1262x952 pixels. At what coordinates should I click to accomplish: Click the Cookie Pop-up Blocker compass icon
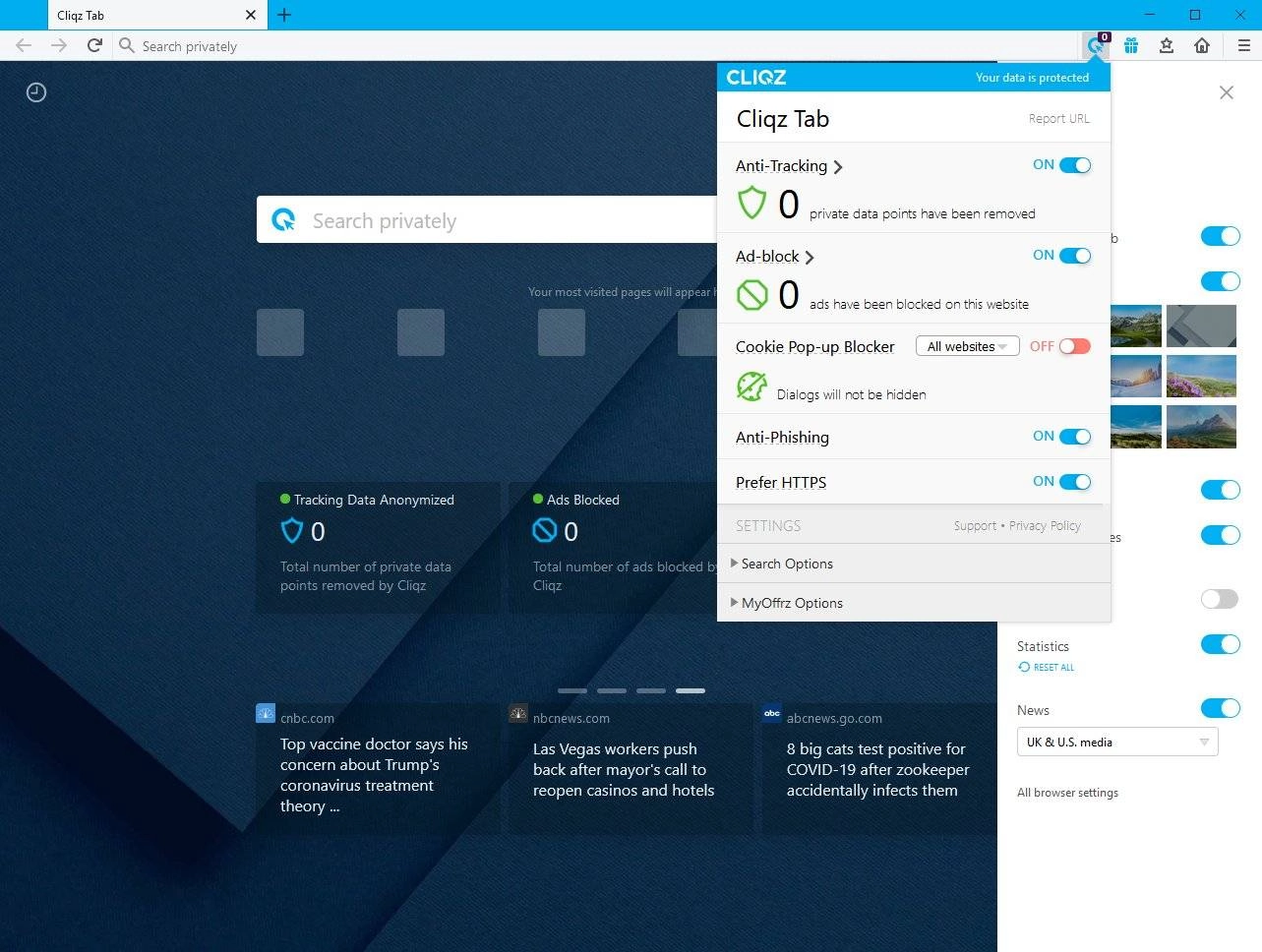tap(751, 387)
